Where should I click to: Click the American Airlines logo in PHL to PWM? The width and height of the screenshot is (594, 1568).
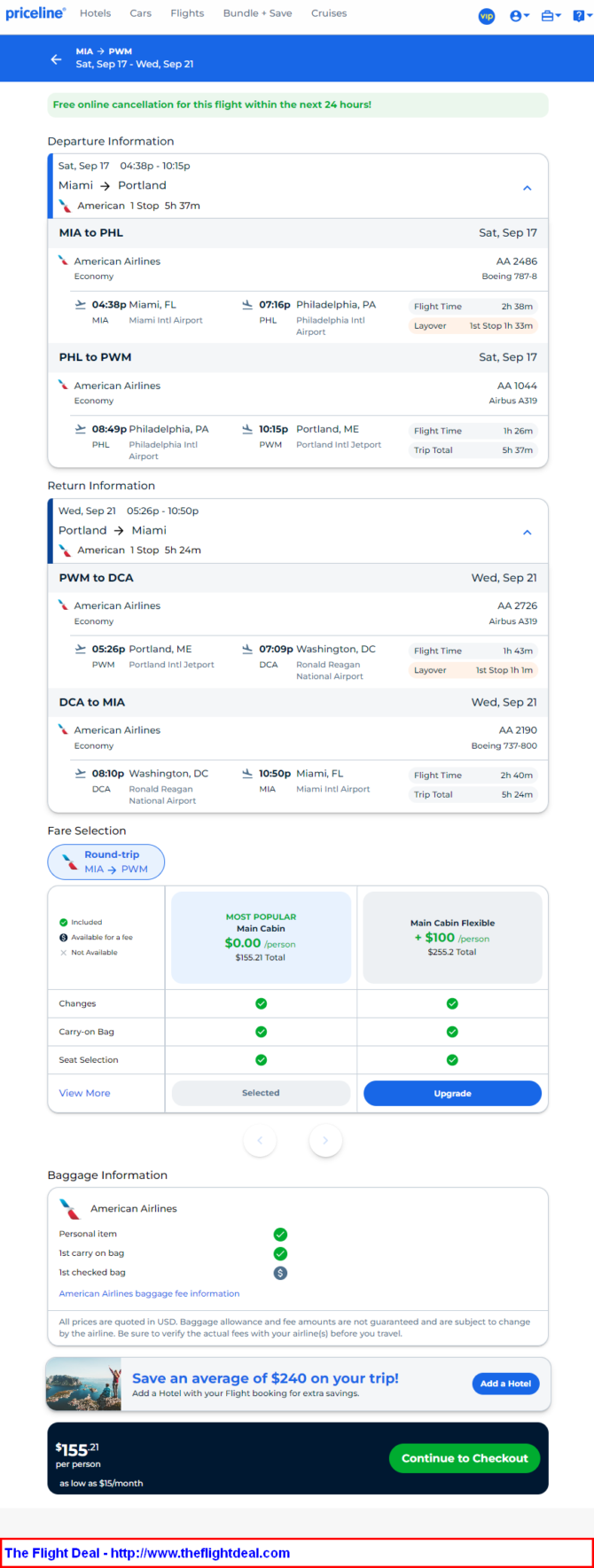[64, 385]
